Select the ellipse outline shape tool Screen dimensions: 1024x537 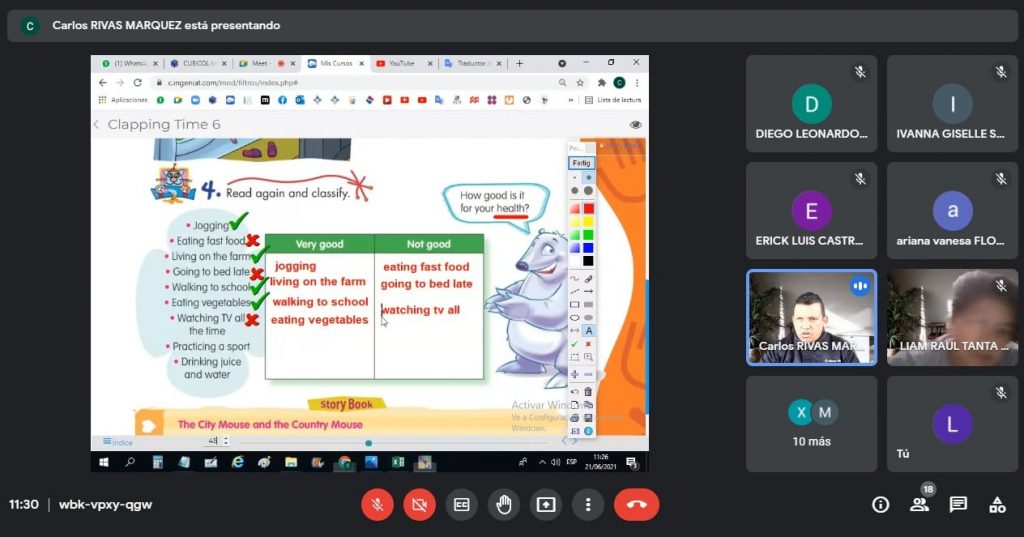pos(575,317)
